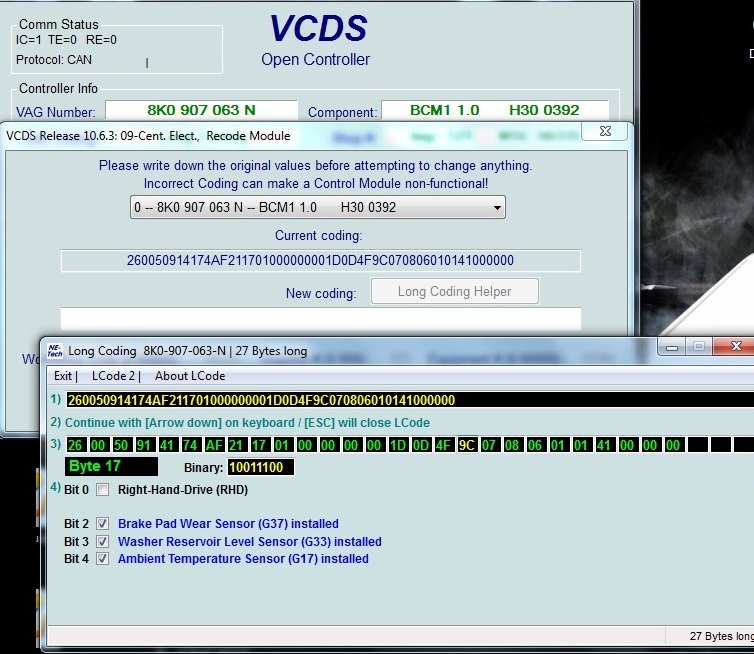Select byte cell '4F'
Screen dimensions: 754x654
click(444, 445)
